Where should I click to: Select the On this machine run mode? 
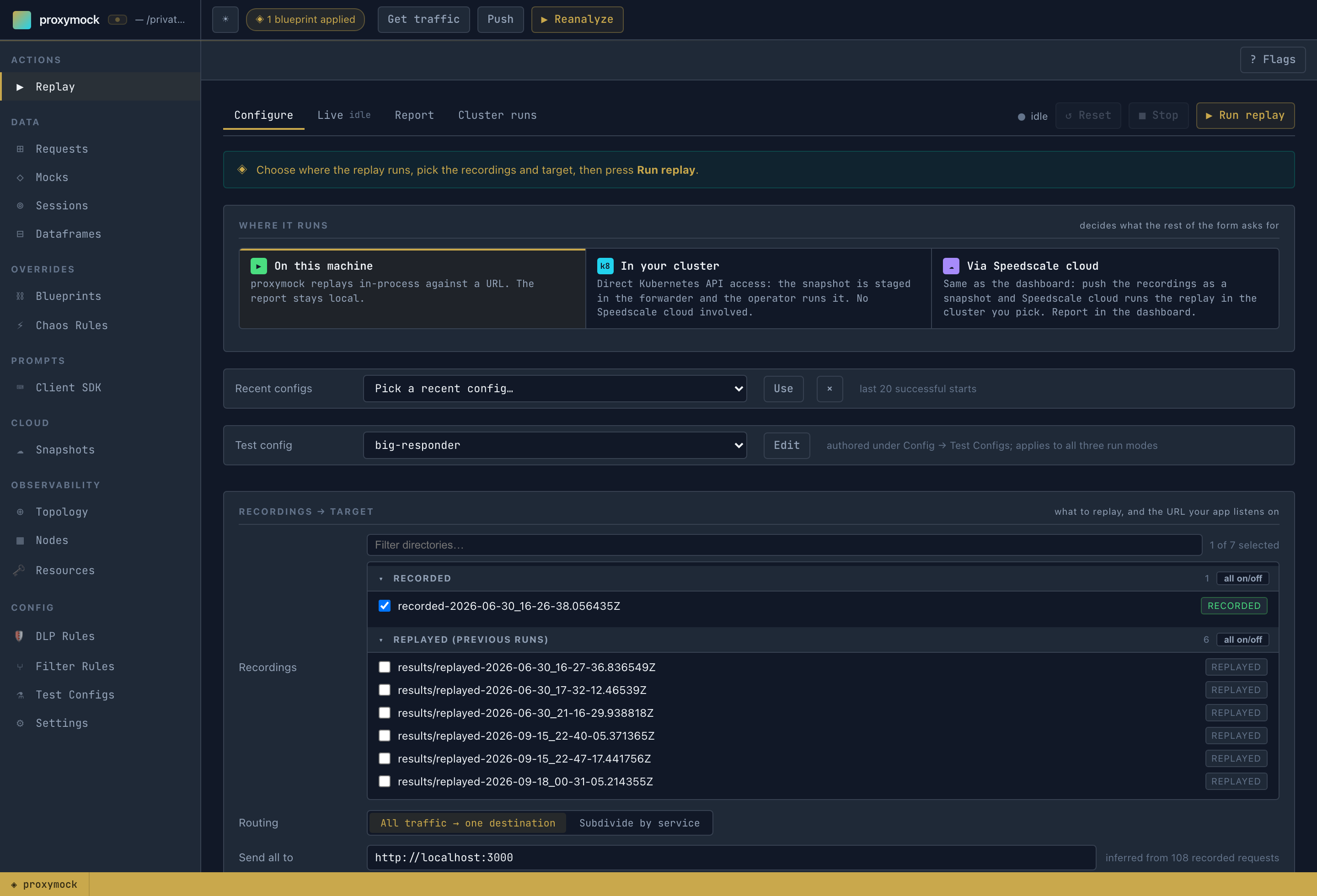pos(412,288)
